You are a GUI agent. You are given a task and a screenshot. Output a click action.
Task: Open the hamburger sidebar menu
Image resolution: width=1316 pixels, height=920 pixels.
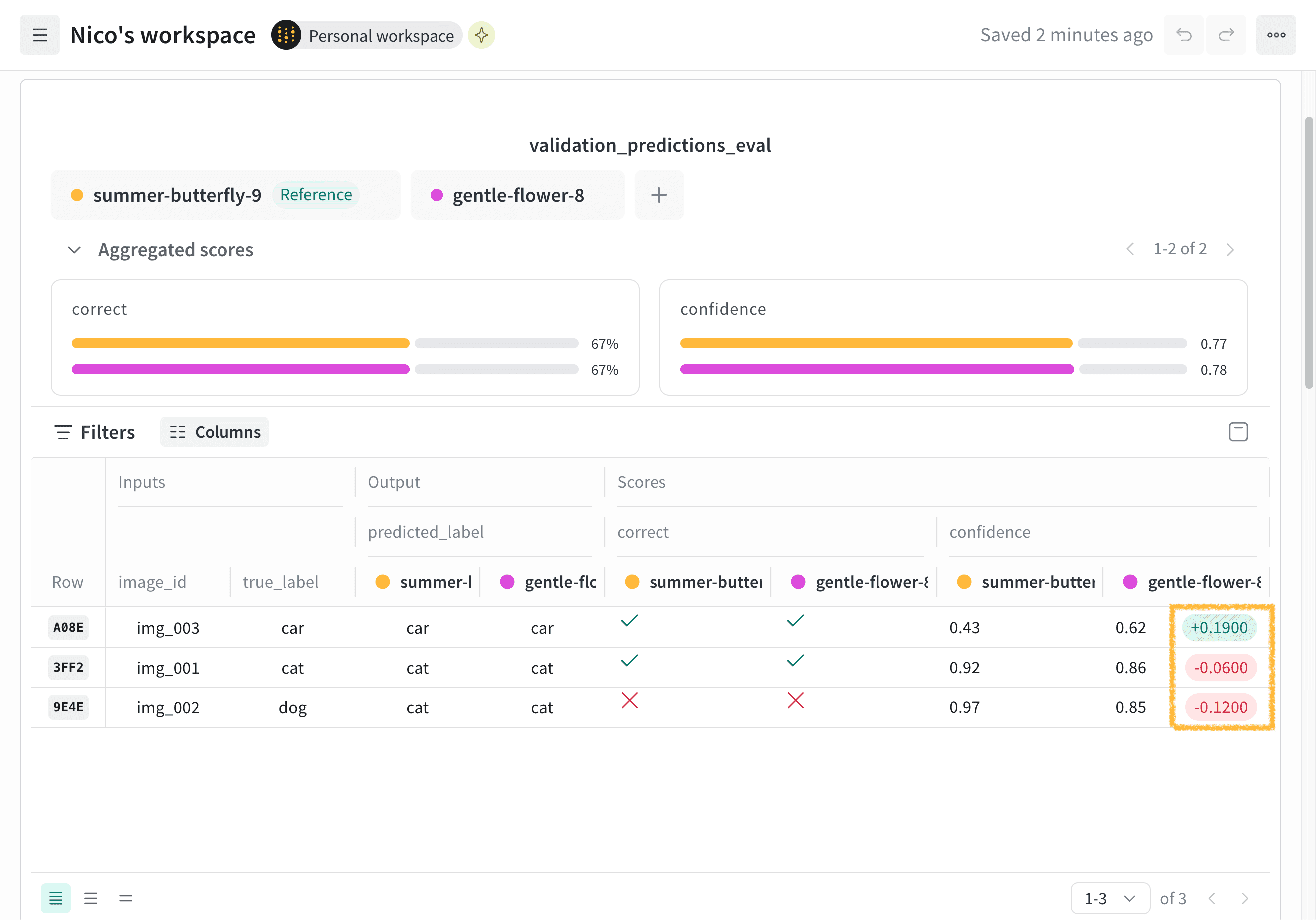[39, 35]
